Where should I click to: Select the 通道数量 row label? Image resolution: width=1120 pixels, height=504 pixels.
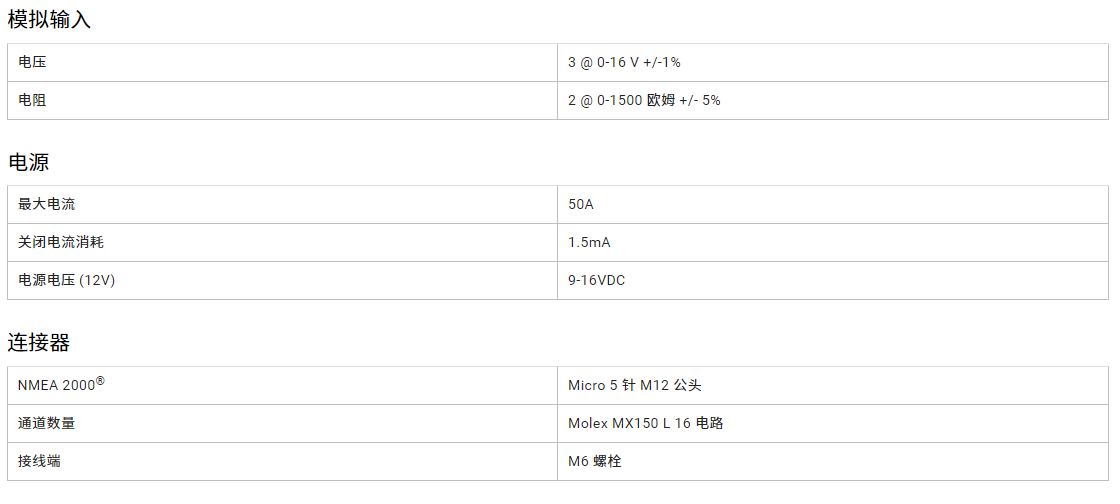(x=46, y=424)
